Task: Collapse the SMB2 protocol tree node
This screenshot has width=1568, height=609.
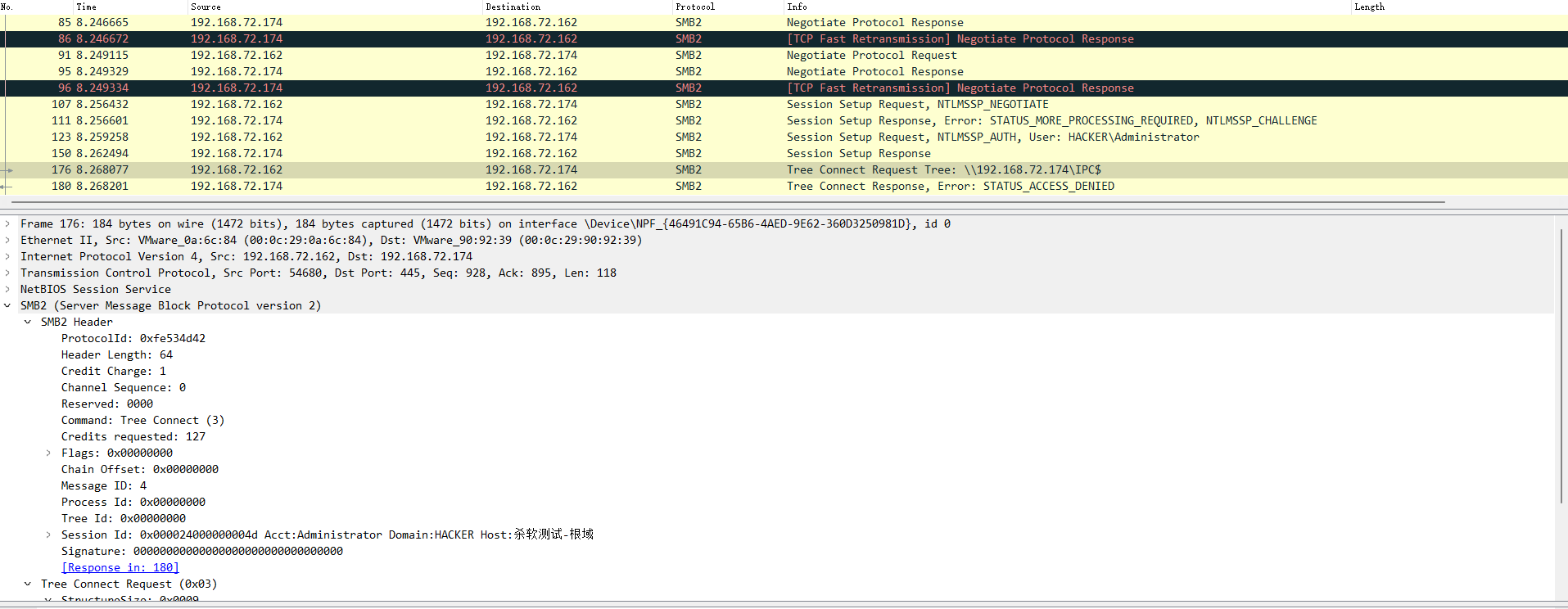Action: click(x=7, y=305)
